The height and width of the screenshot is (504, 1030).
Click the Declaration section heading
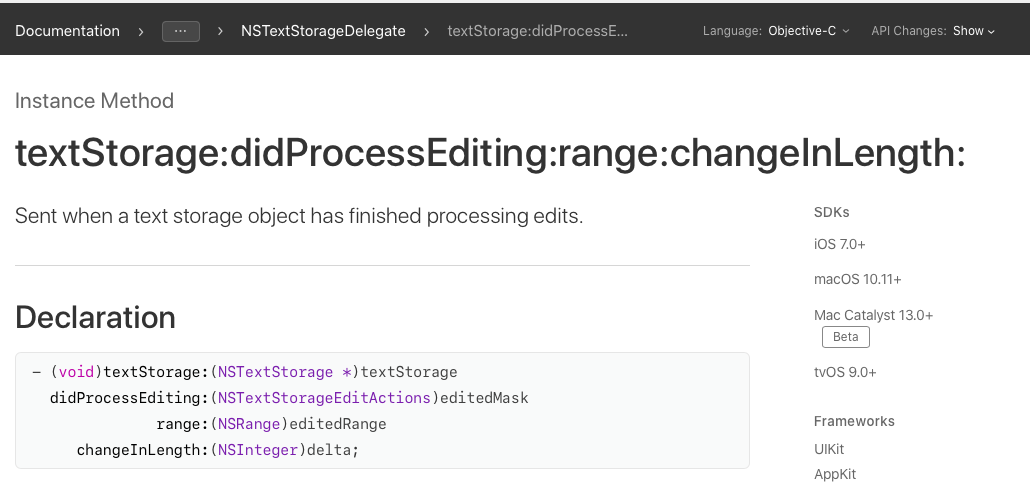[x=96, y=317]
